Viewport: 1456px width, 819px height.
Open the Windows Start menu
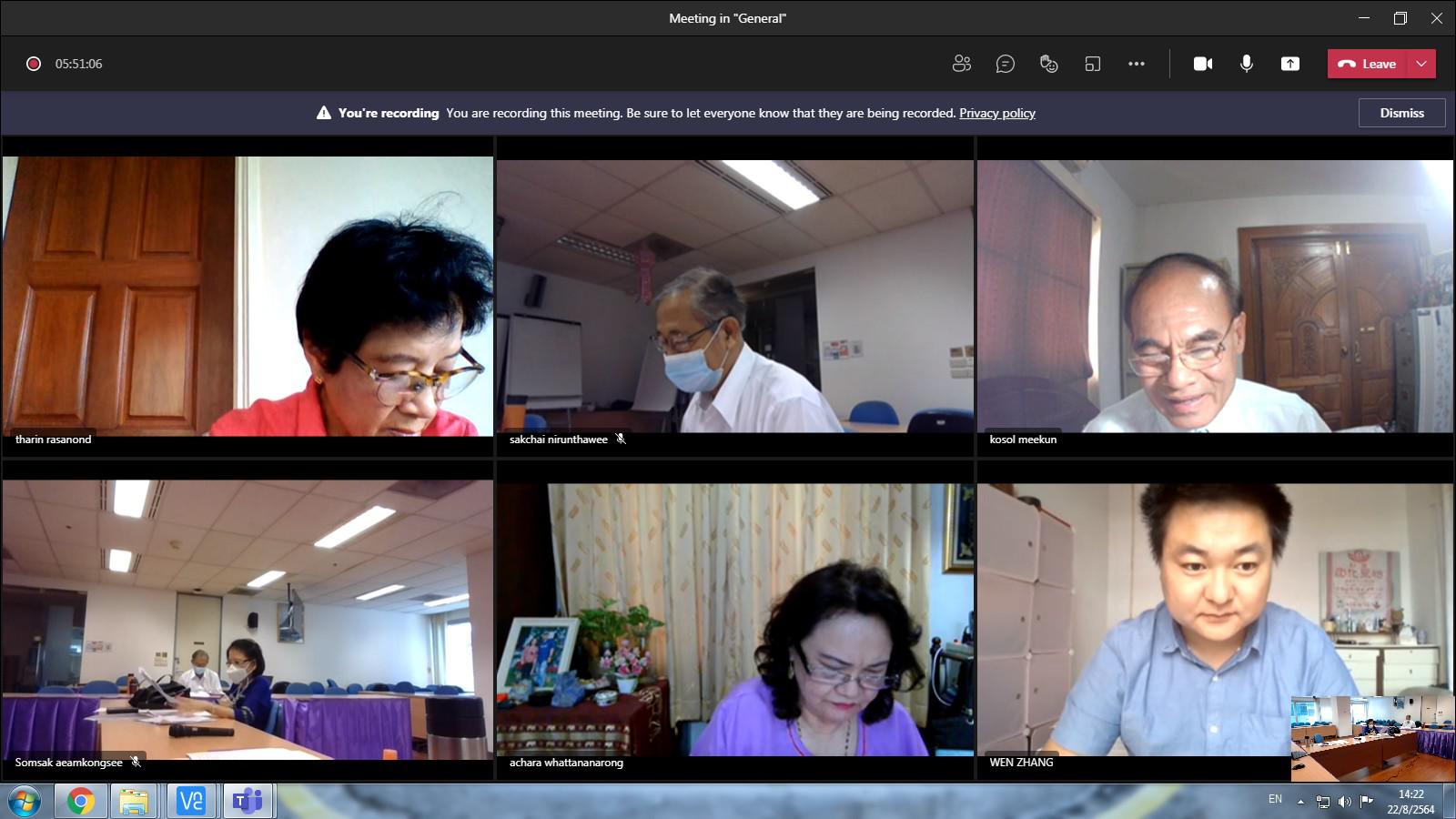25,802
